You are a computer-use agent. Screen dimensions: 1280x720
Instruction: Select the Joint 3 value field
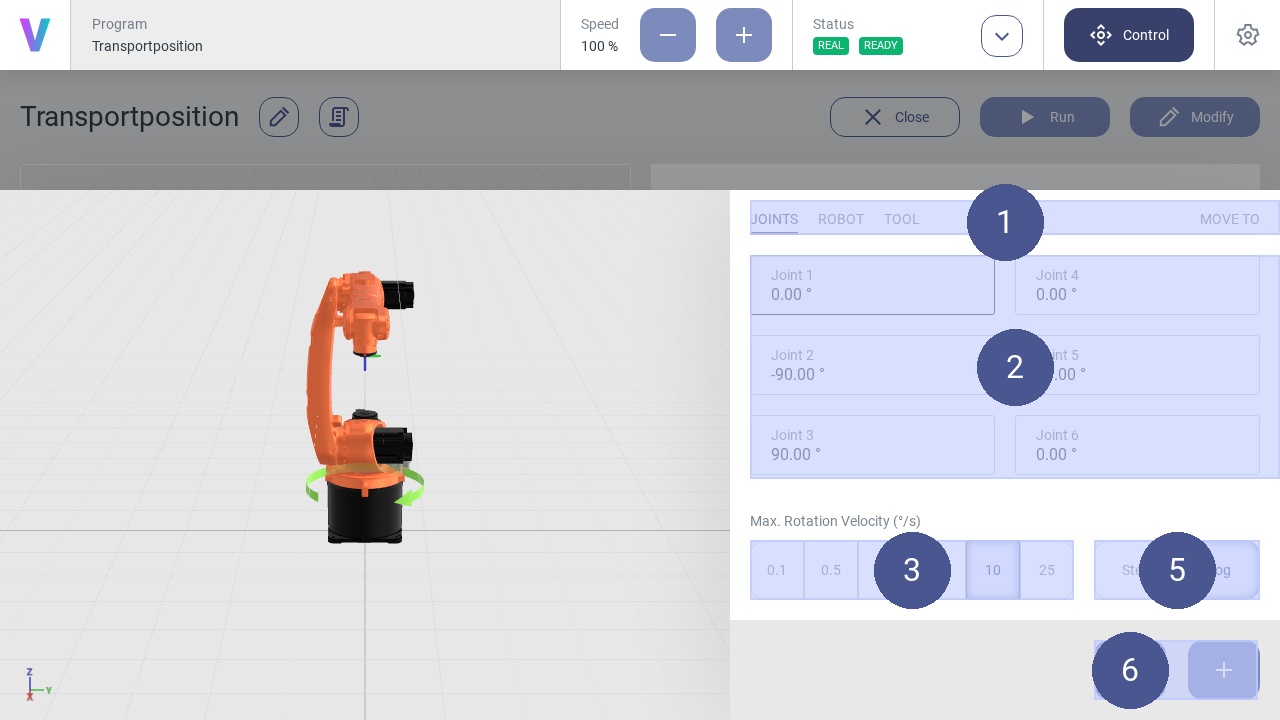pos(872,445)
